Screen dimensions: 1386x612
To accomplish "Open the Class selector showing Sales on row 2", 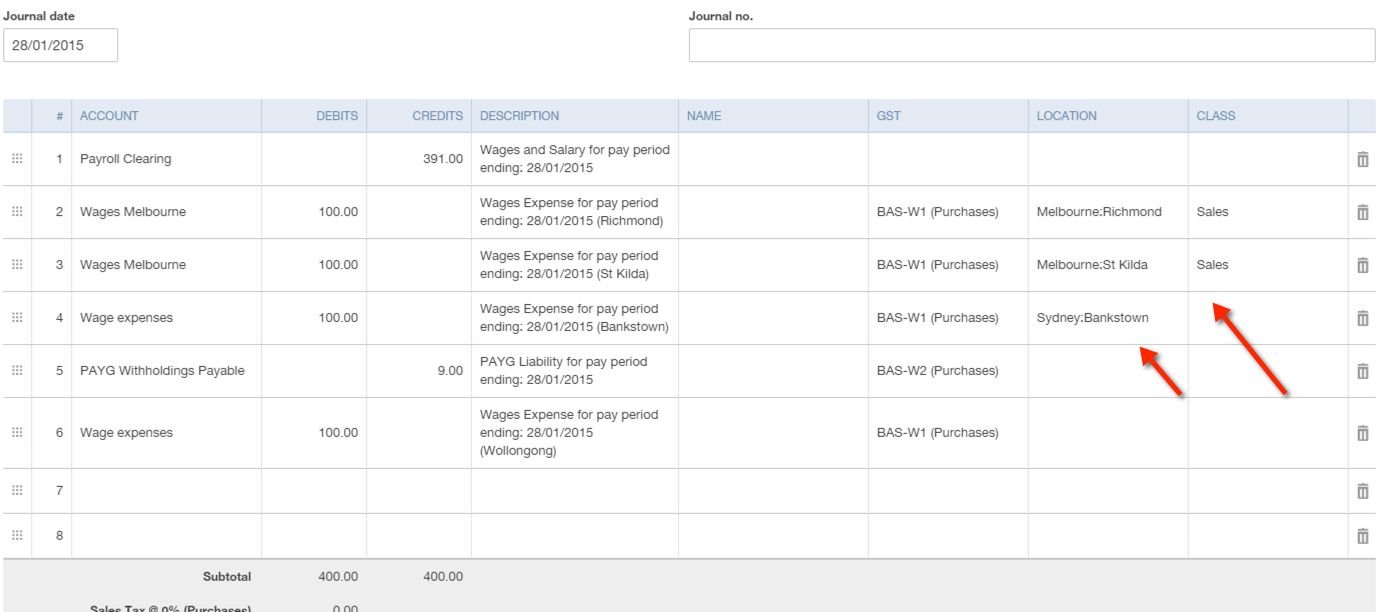I will point(1260,211).
